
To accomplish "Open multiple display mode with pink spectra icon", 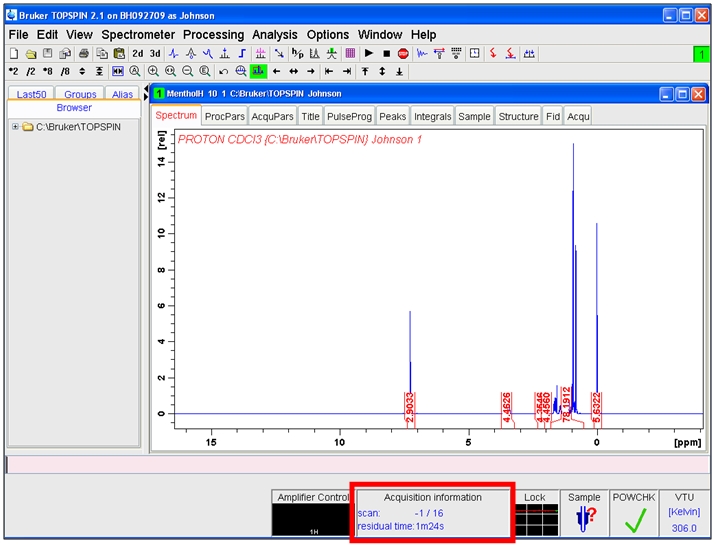I will pyautogui.click(x=261, y=54).
